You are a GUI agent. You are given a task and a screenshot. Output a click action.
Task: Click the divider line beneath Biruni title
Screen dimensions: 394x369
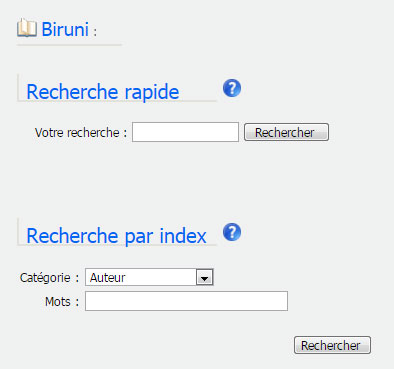(x=69, y=44)
